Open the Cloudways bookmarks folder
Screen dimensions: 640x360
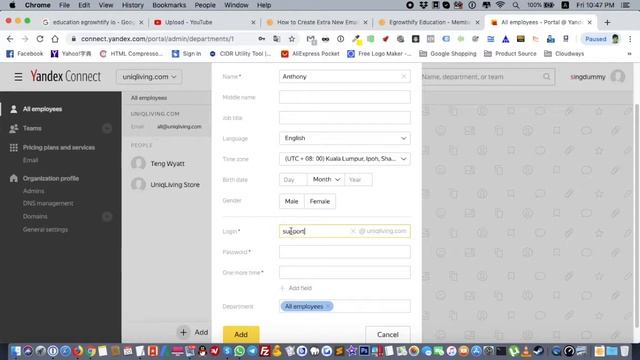[564, 53]
